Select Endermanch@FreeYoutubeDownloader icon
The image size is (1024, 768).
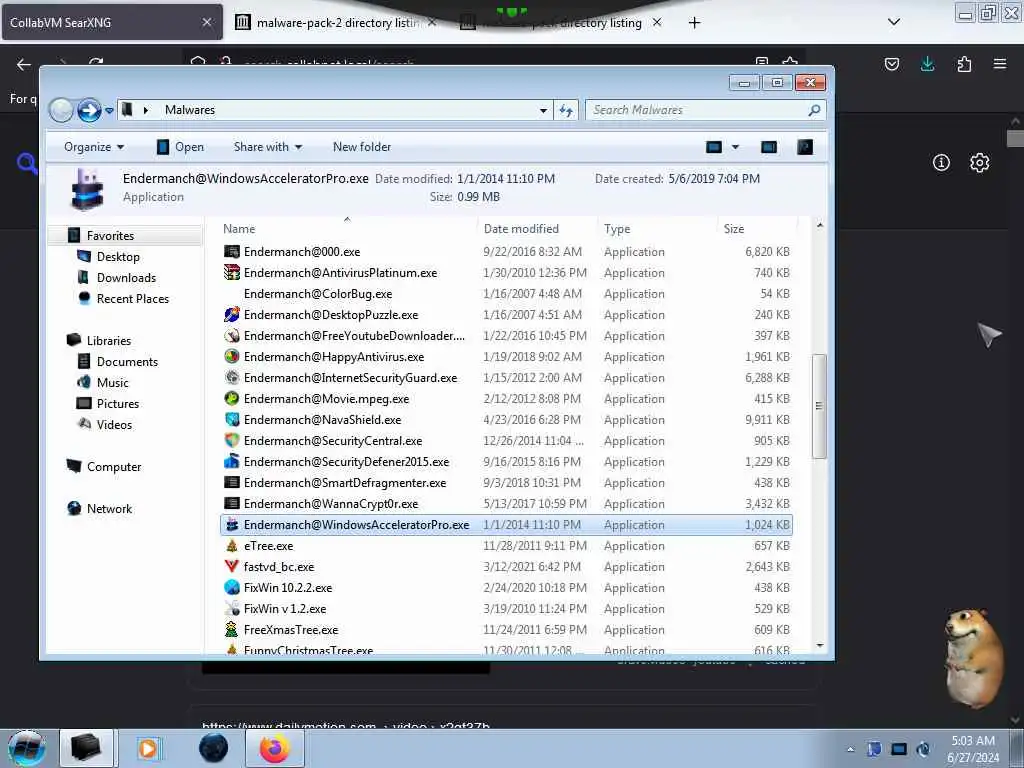[x=232, y=336]
